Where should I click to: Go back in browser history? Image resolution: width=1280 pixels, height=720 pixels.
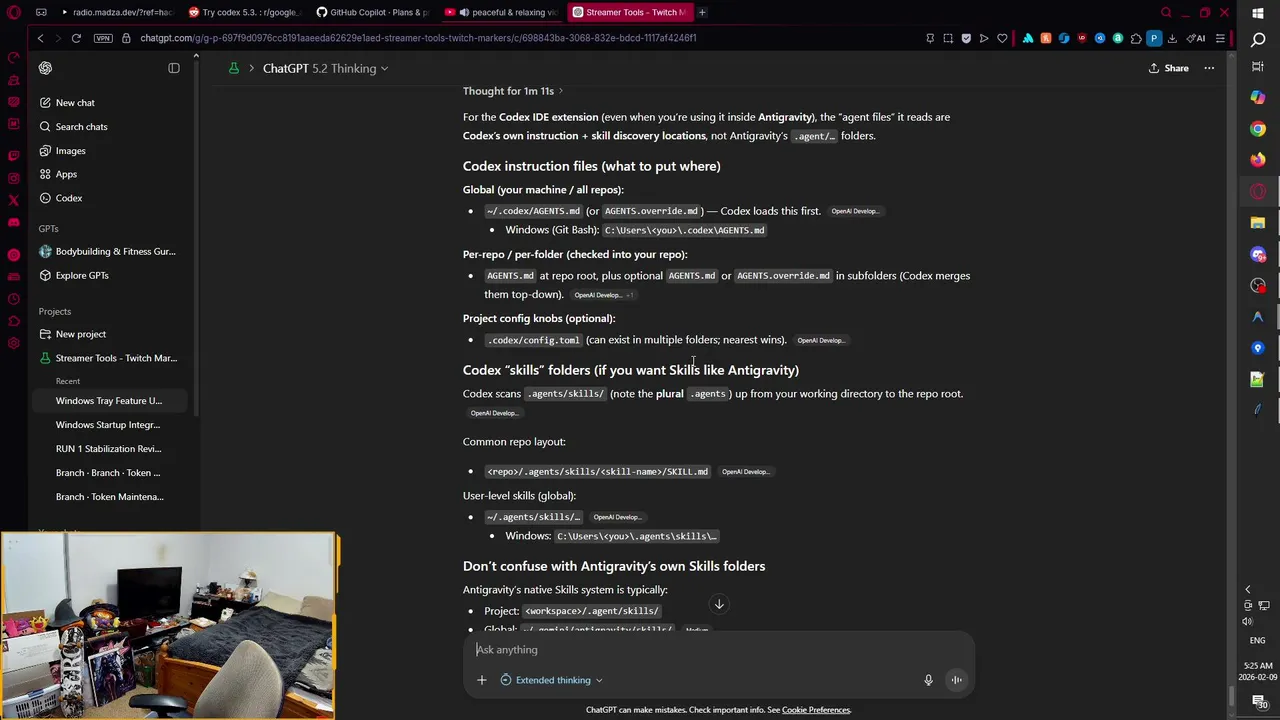(40, 38)
